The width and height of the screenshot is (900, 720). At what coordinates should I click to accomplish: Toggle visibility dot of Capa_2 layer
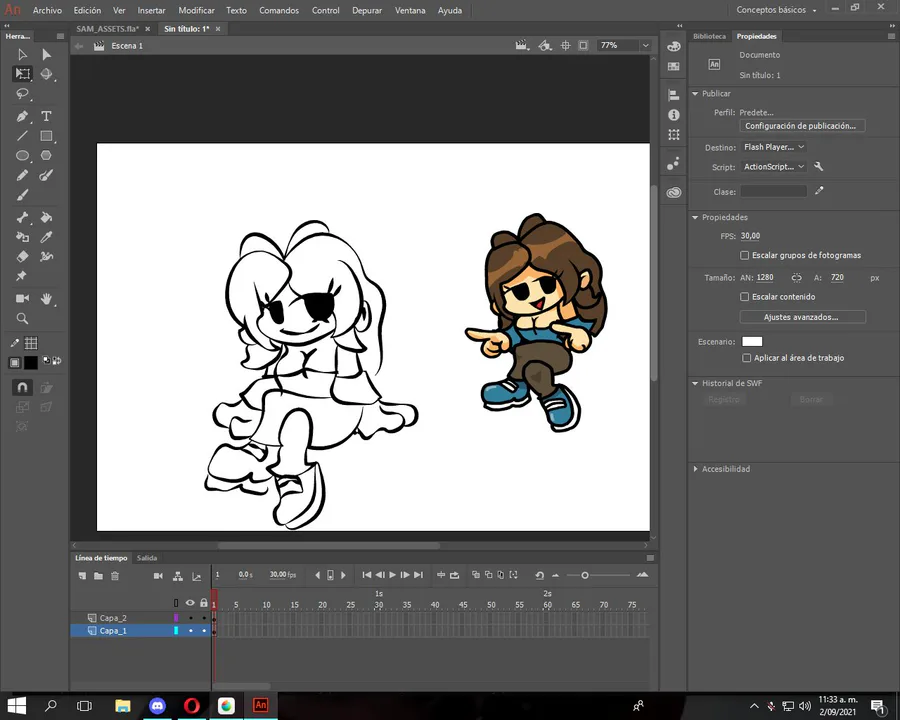click(191, 618)
